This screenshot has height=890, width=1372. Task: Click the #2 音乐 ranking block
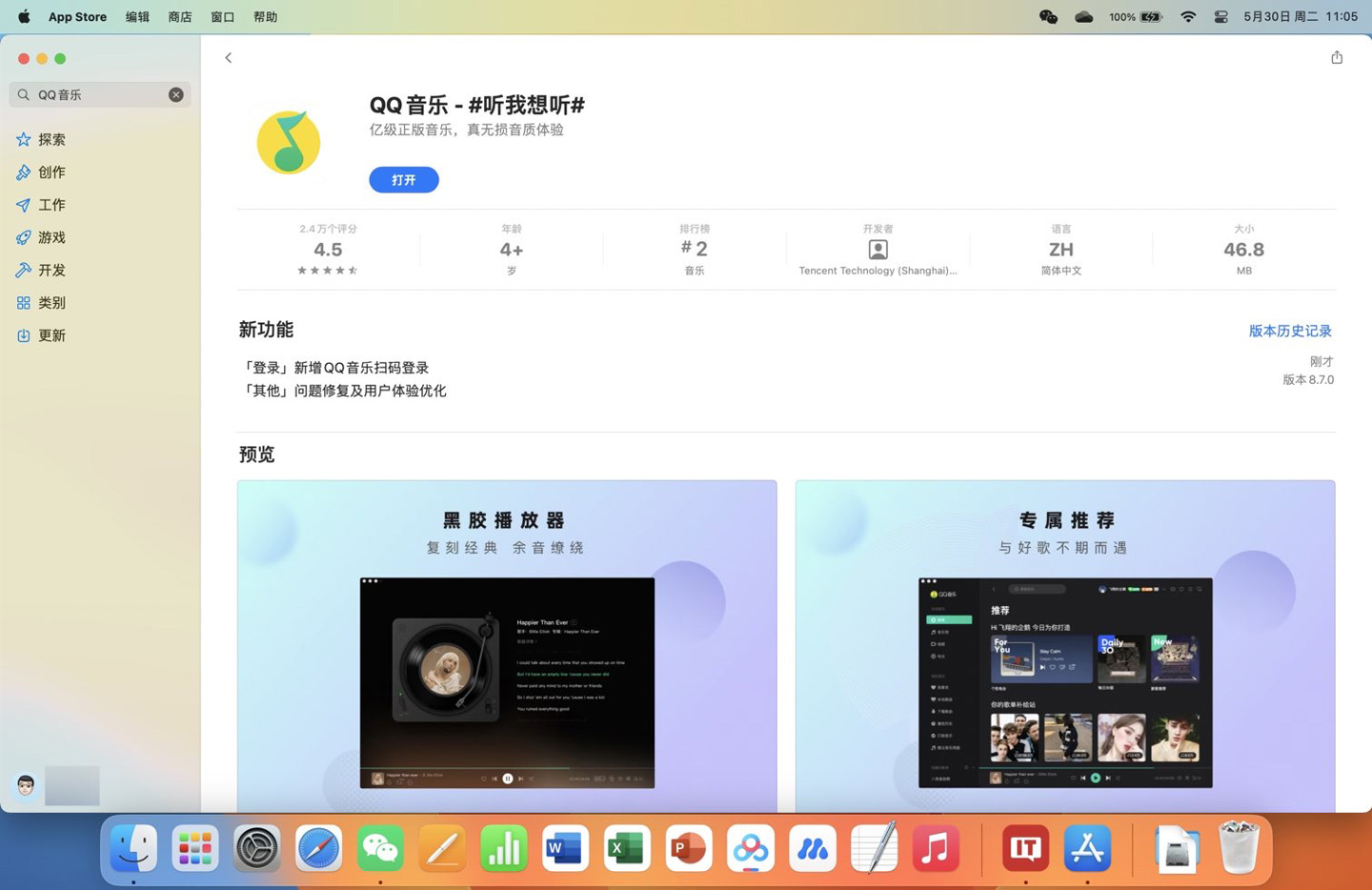tap(695, 250)
